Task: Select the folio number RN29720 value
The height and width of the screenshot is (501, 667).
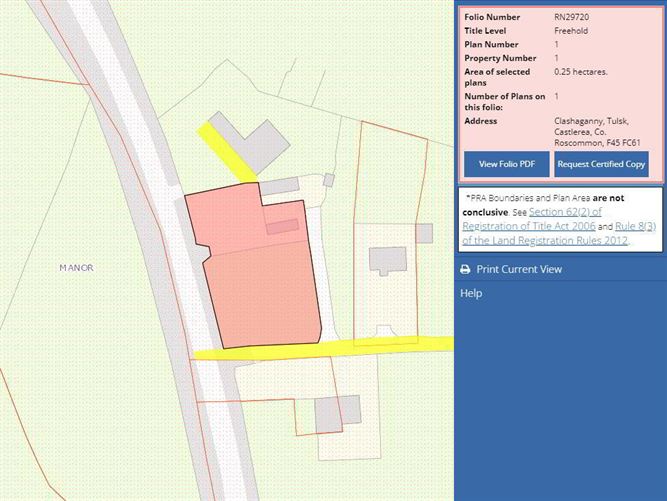Action: (572, 17)
